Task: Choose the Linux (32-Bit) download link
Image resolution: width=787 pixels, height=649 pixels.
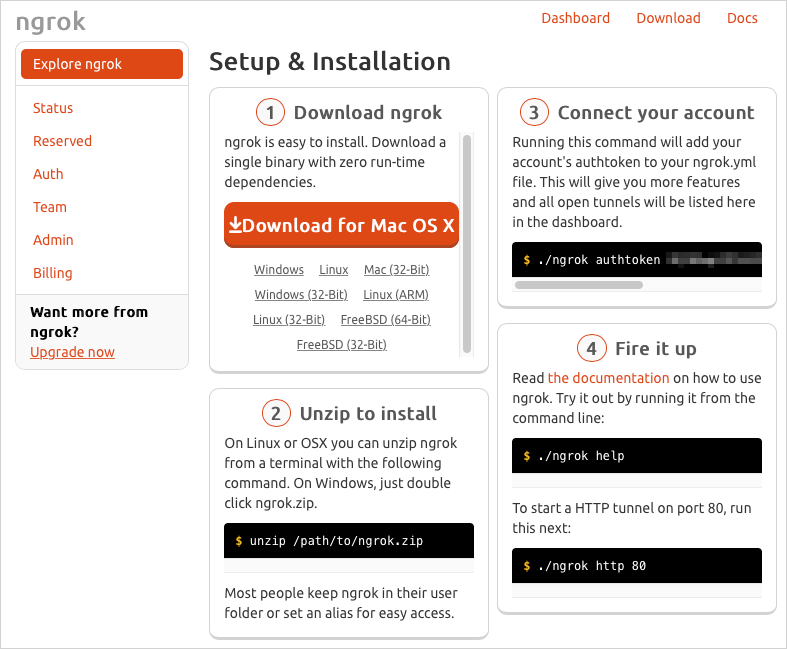Action: click(x=289, y=320)
